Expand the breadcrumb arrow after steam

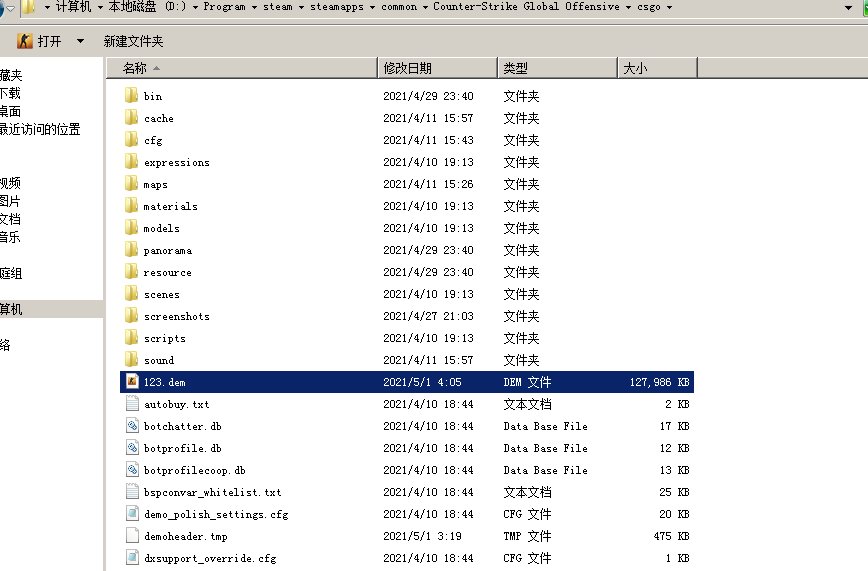pos(301,7)
